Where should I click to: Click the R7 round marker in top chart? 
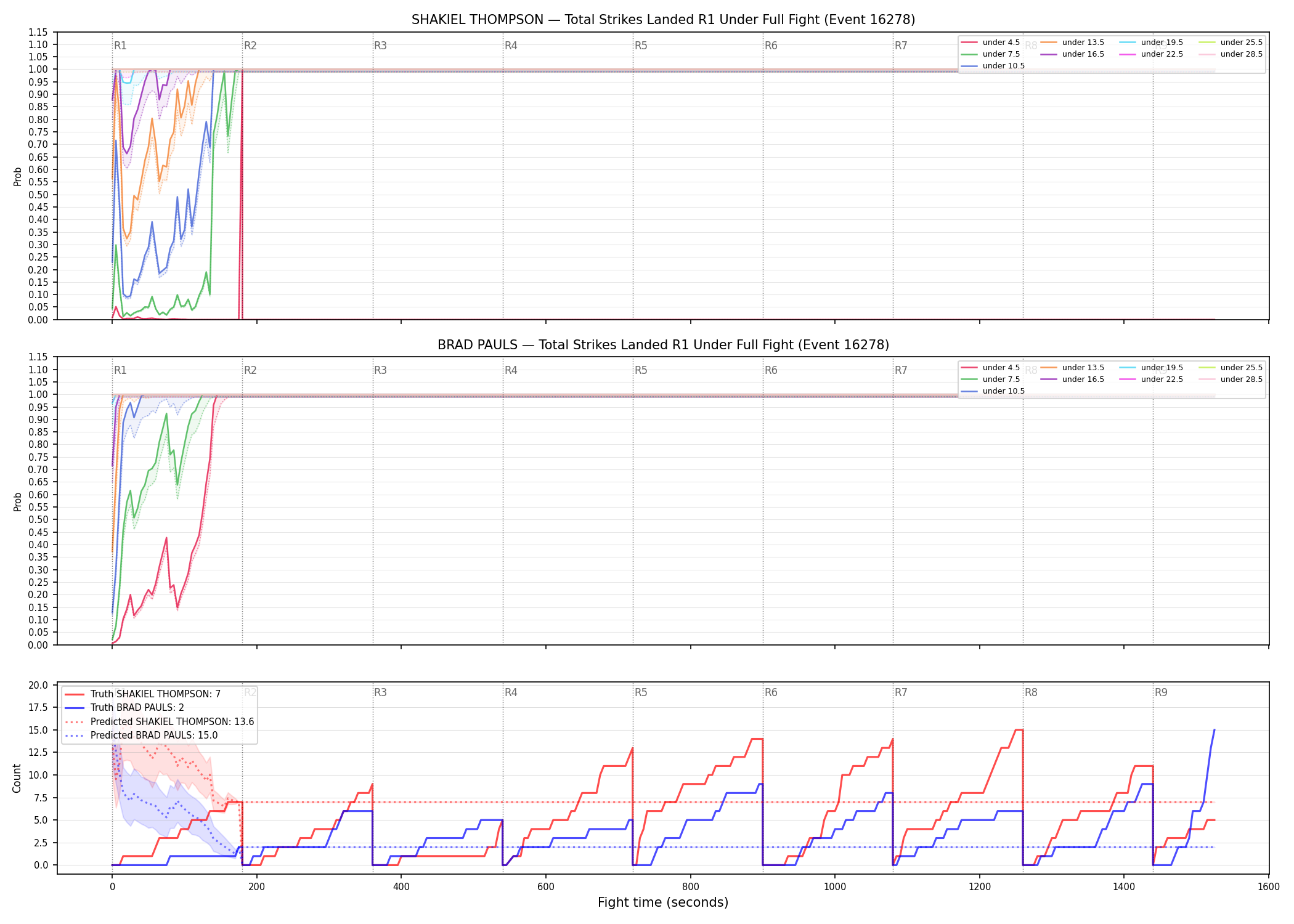[x=901, y=46]
